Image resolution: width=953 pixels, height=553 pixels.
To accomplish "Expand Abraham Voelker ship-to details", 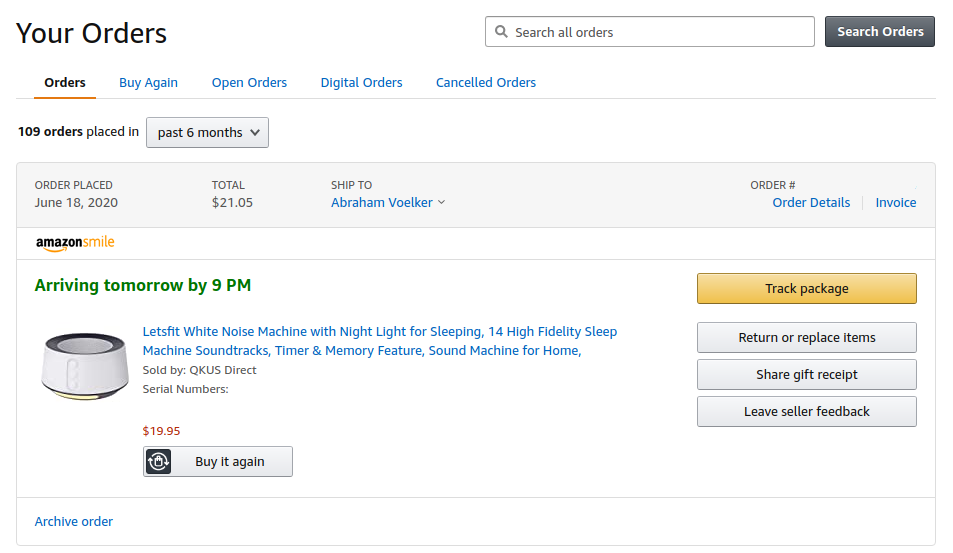I will (388, 202).
